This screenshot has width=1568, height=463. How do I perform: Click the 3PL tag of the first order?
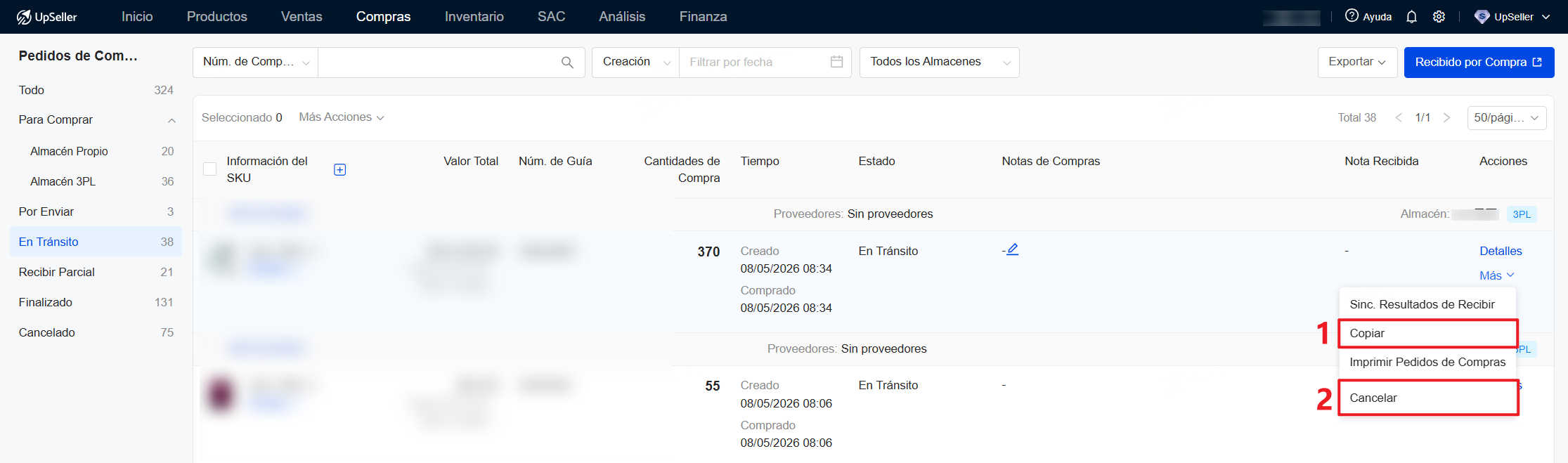coord(1522,214)
